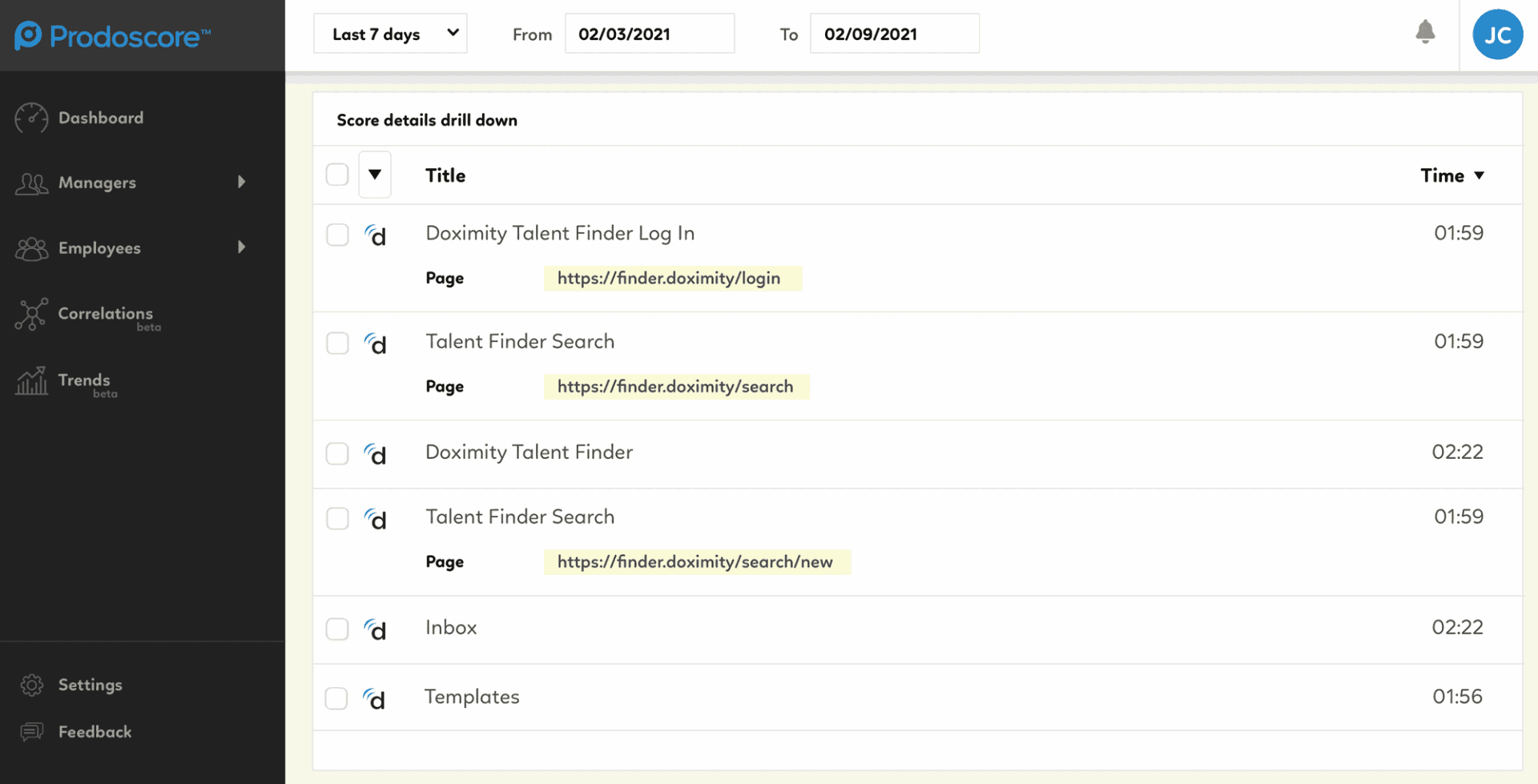
Task: Open notifications bell
Action: click(x=1425, y=32)
